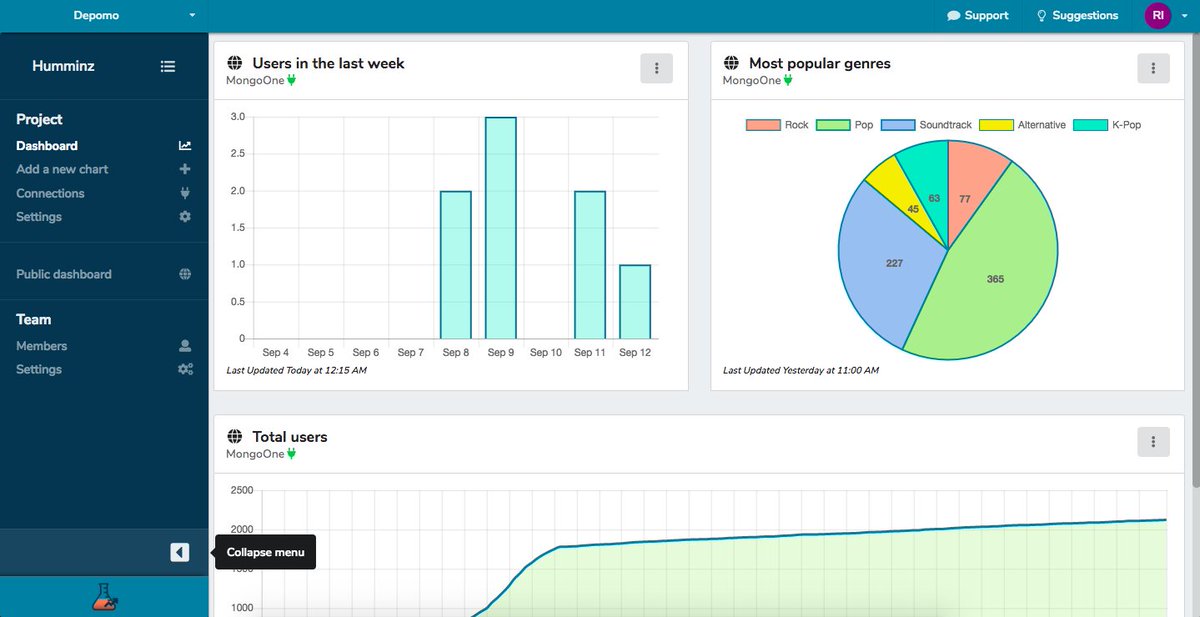Click the Project section heading
Image resolution: width=1200 pixels, height=617 pixels.
point(39,119)
